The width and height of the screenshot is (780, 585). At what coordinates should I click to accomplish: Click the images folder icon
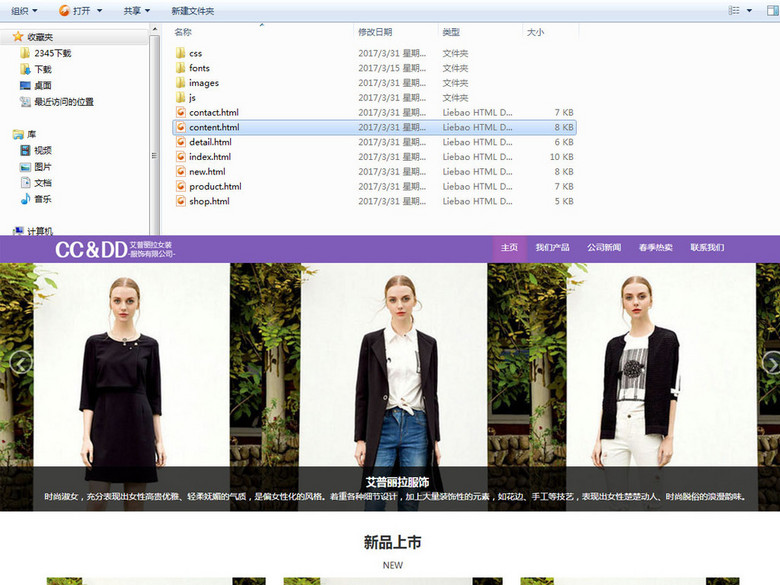click(181, 83)
